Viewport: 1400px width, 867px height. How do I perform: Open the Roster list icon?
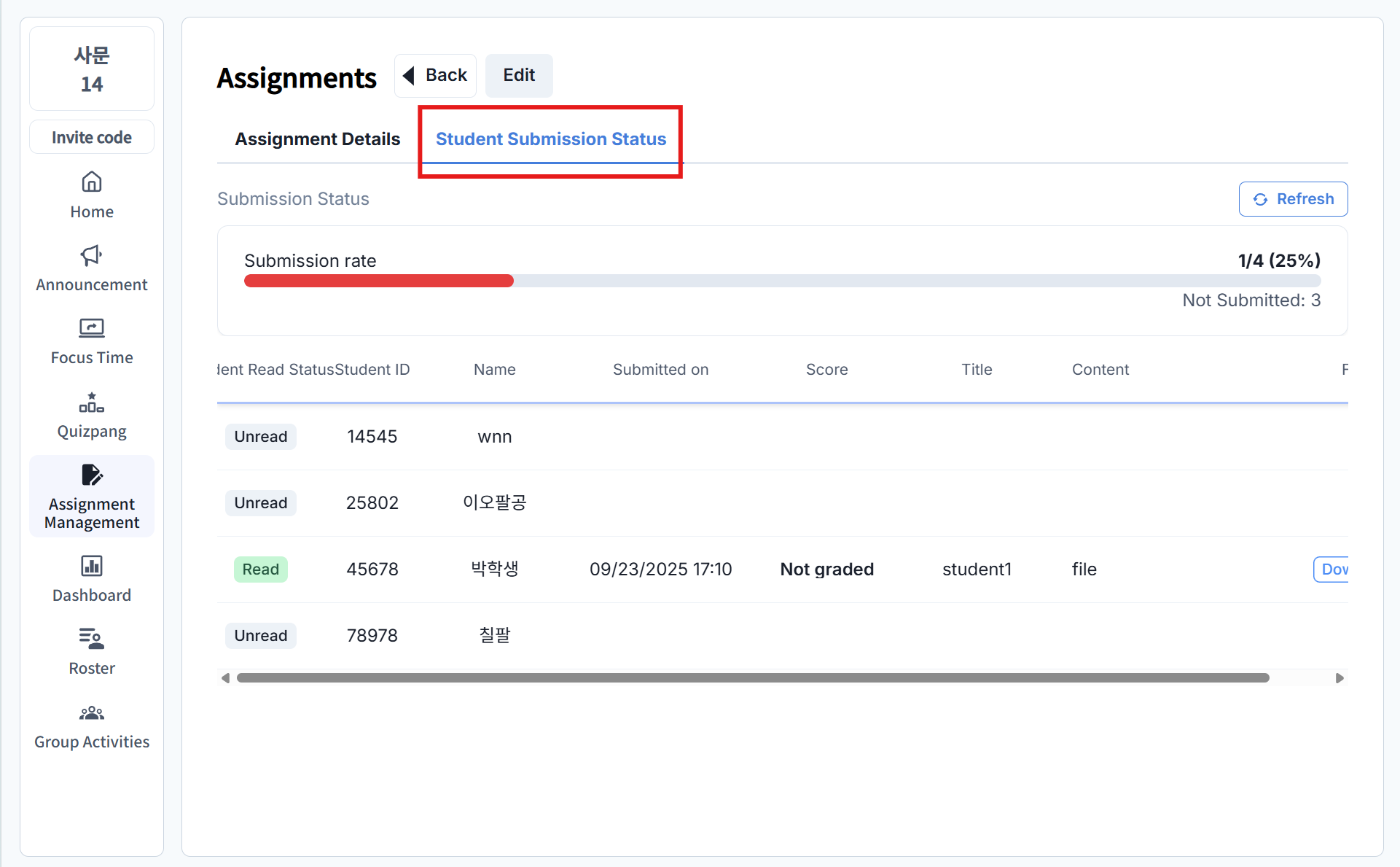coord(92,639)
